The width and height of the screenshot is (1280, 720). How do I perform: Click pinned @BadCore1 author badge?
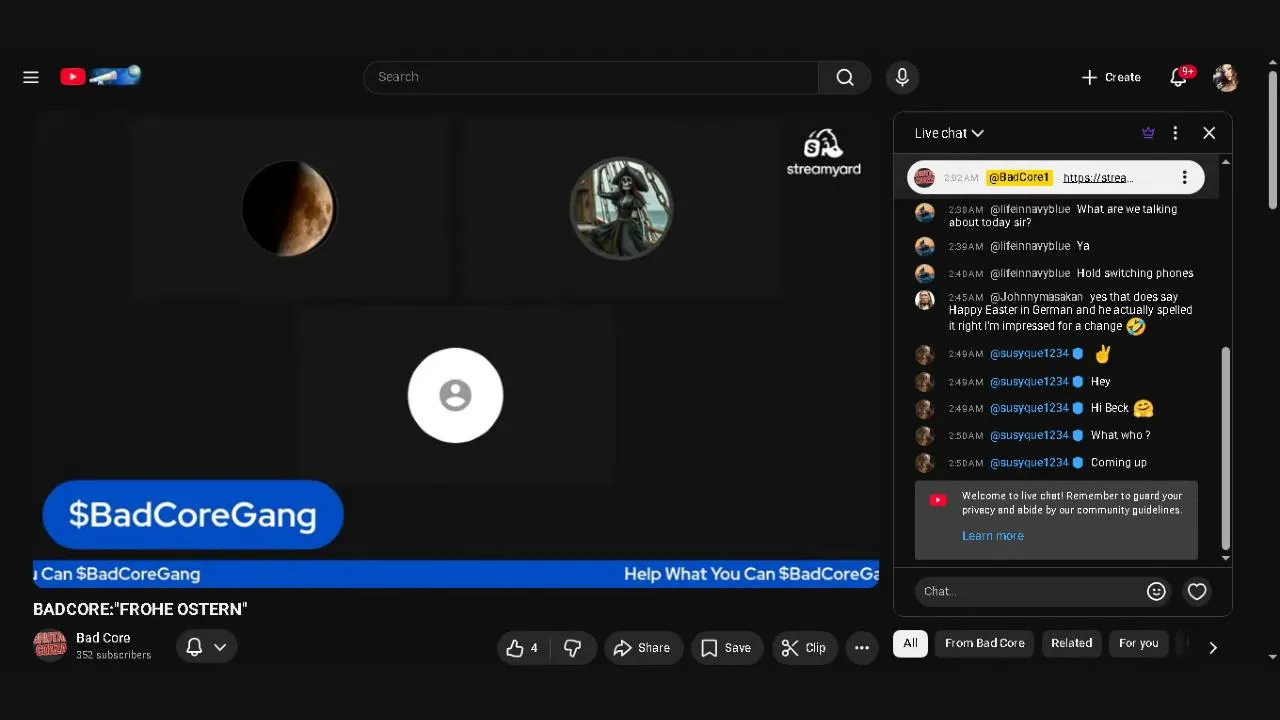[1019, 177]
